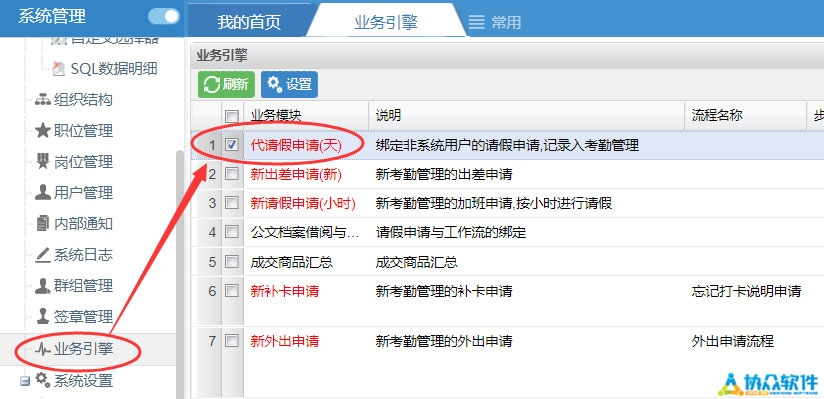Open SQL数据明细 in the sidebar tree
Viewport: 824px width, 399px height.
(x=114, y=68)
